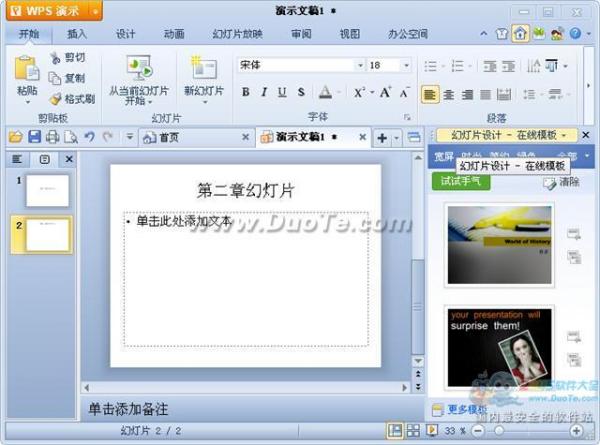Select the surprise them template thumbnail
The height and width of the screenshot is (445, 600).
[499, 347]
